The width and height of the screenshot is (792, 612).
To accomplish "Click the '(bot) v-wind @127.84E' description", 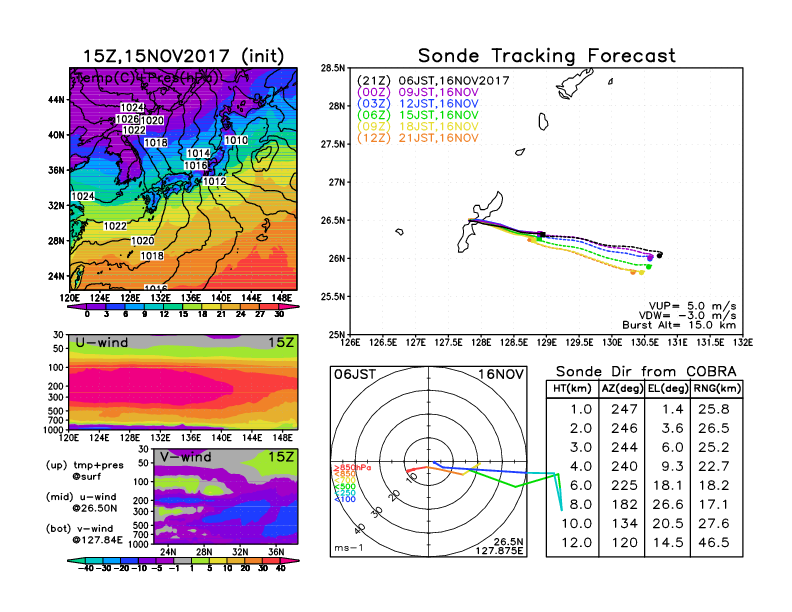I will tap(84, 534).
